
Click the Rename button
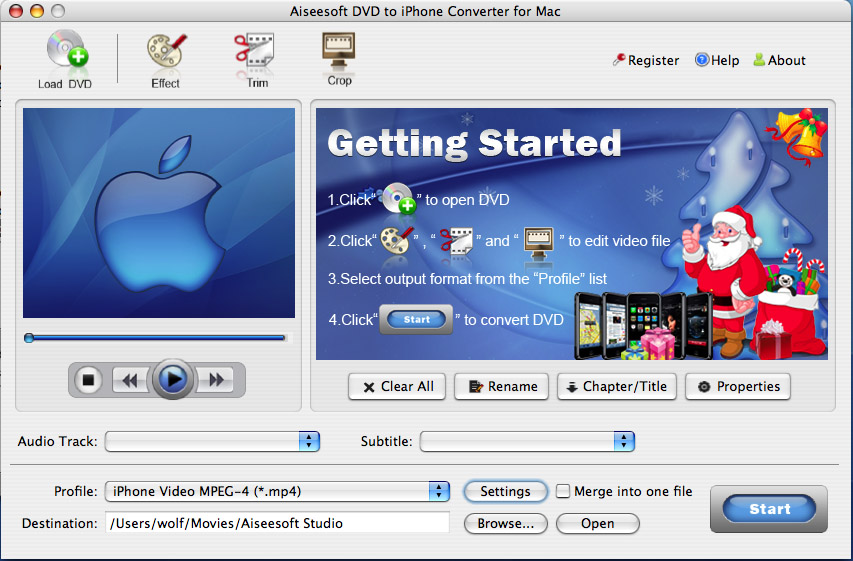502,386
